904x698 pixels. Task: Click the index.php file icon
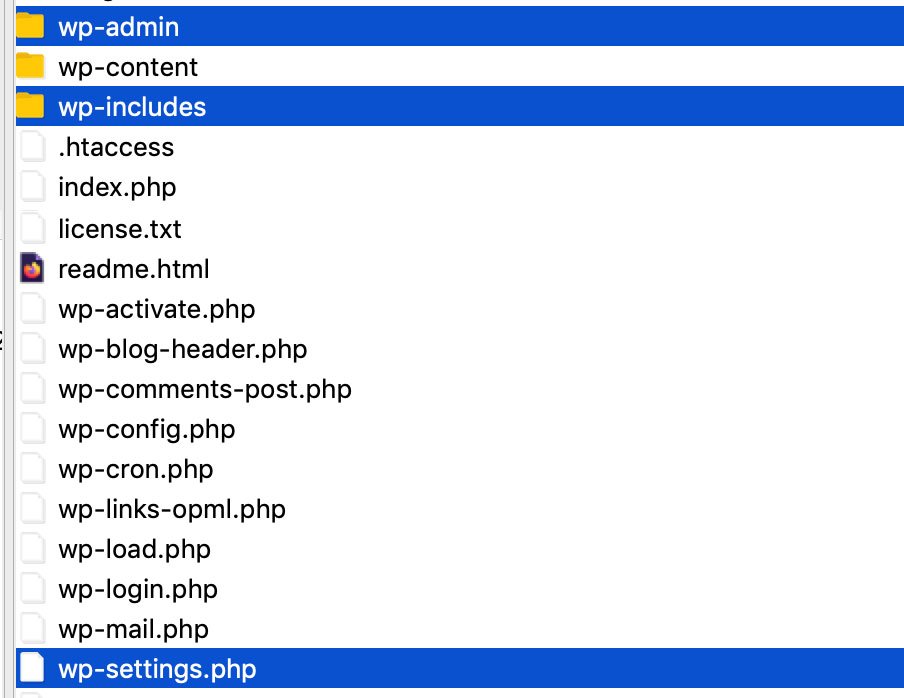[32, 187]
